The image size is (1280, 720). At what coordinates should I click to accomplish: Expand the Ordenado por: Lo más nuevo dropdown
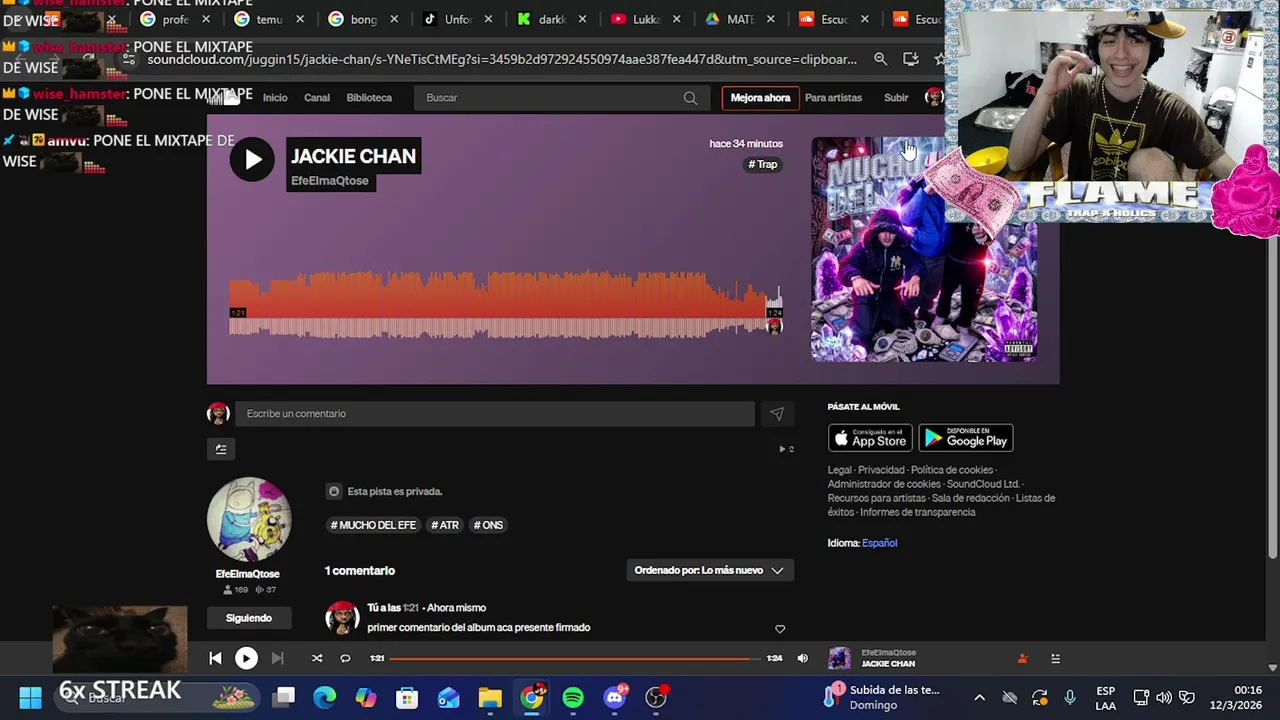(709, 570)
